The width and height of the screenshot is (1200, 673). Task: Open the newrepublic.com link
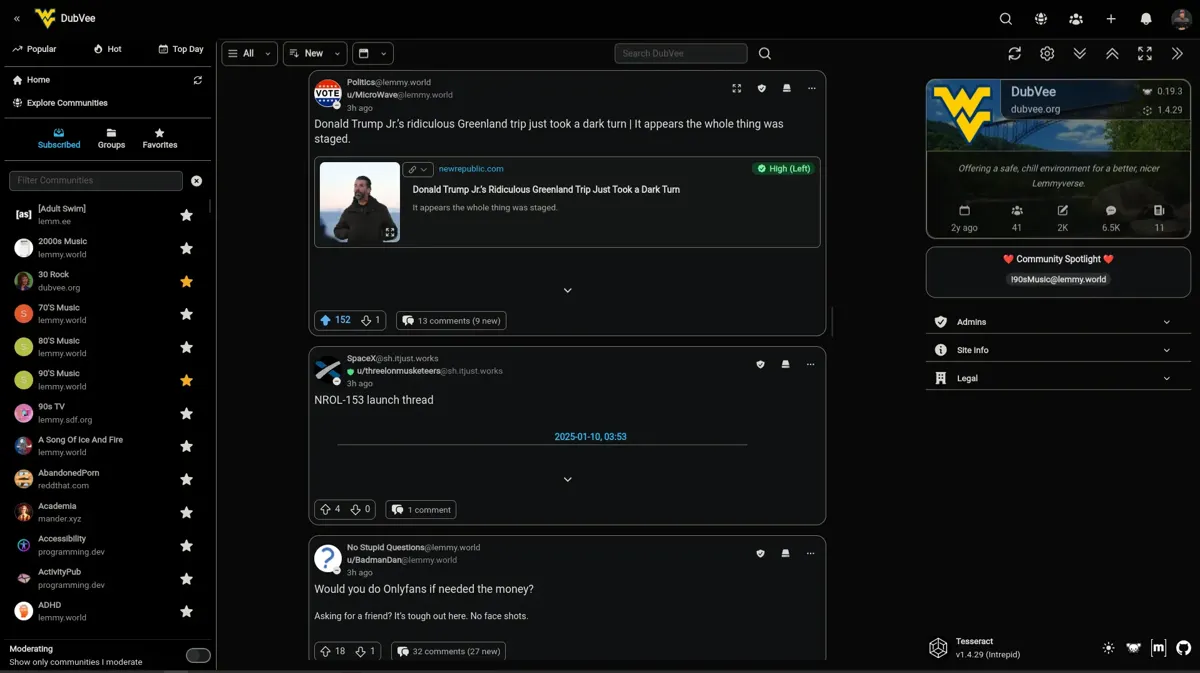[471, 169]
